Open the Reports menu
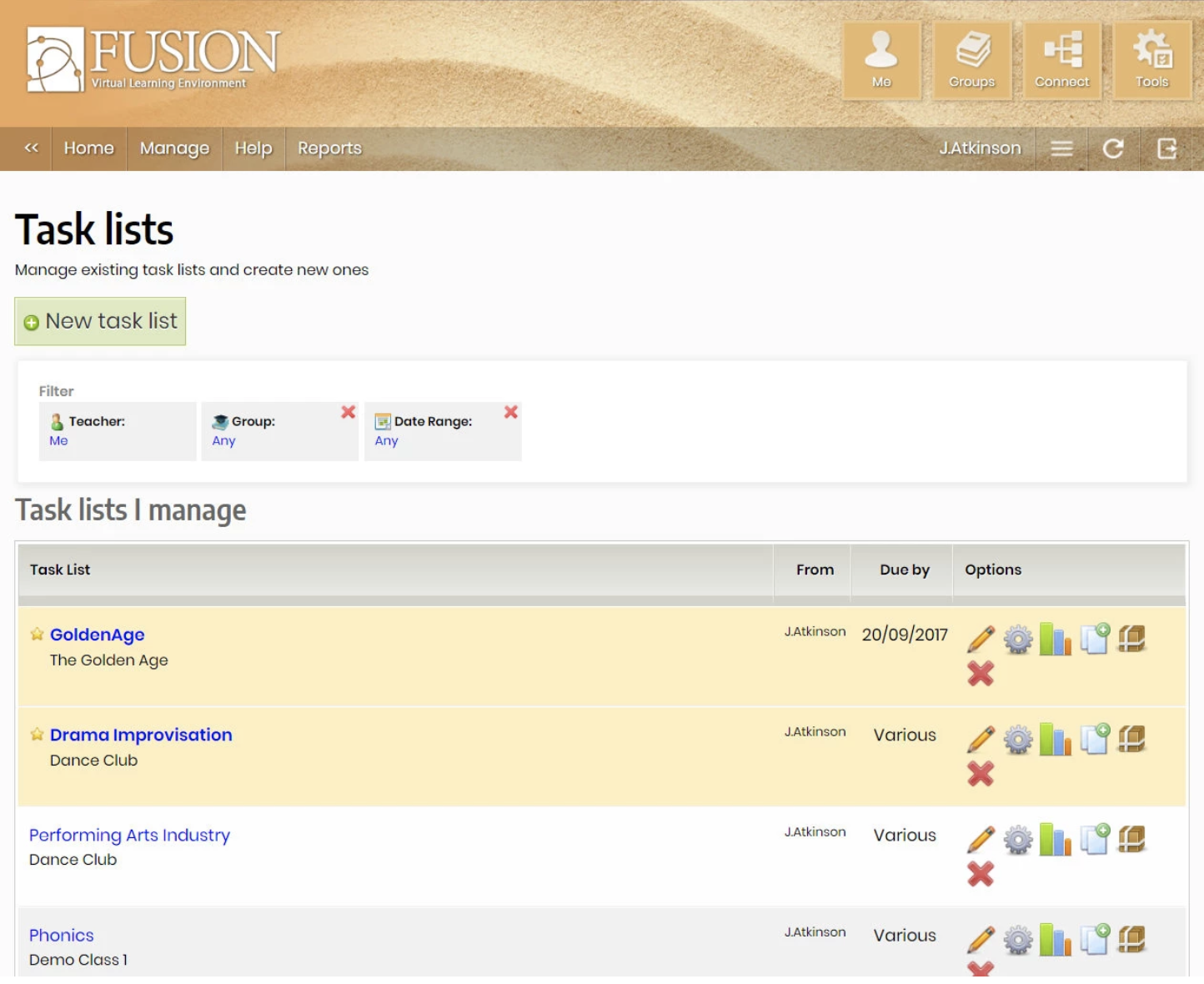The height and width of the screenshot is (984, 1204). click(329, 148)
